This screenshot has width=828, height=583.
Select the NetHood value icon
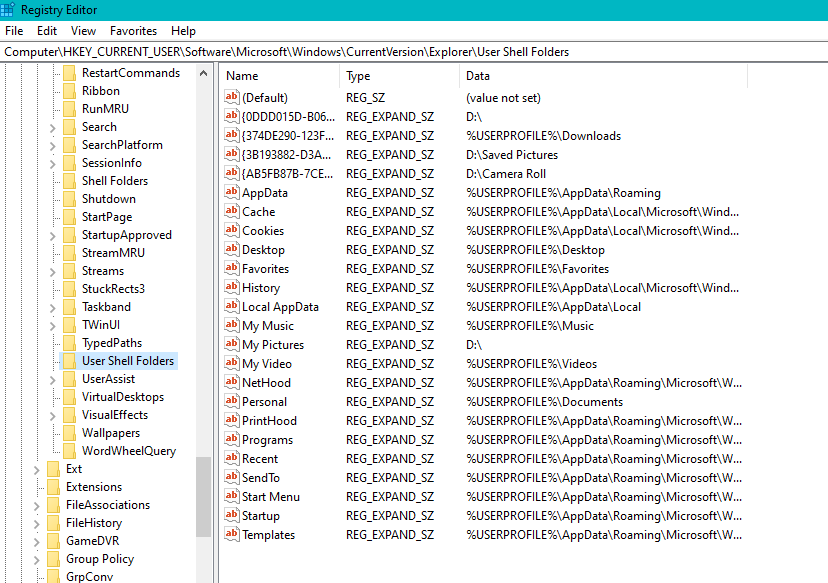[231, 382]
